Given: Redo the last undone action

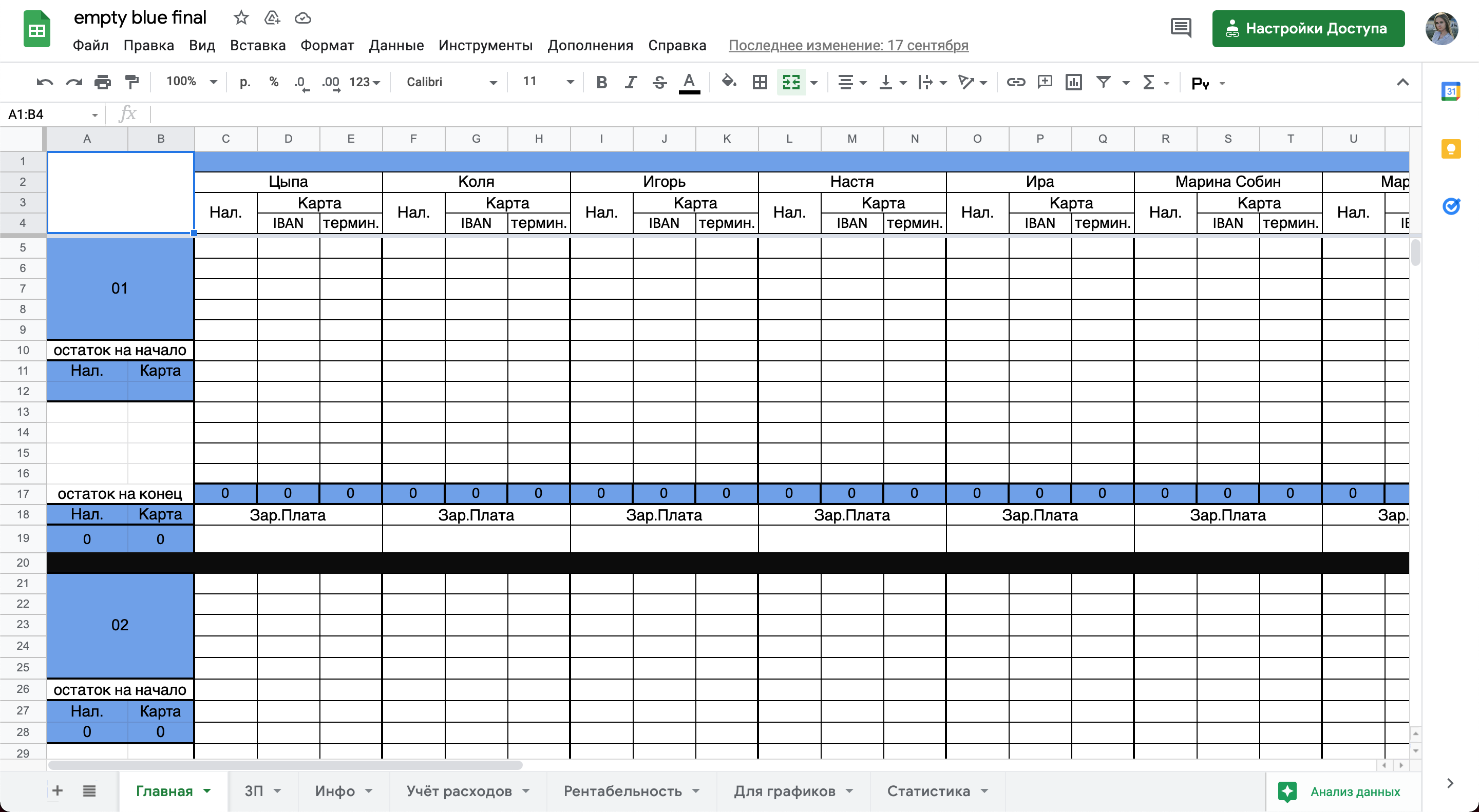Looking at the screenshot, I should click(x=73, y=83).
